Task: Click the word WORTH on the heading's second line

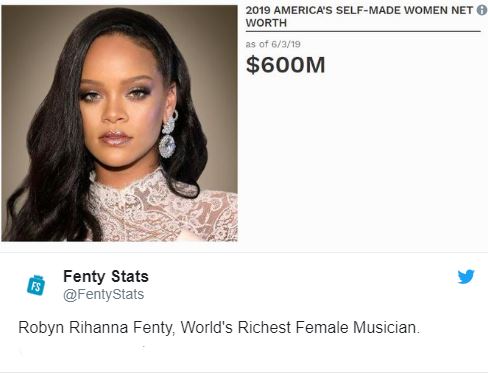Action: [x=266, y=23]
